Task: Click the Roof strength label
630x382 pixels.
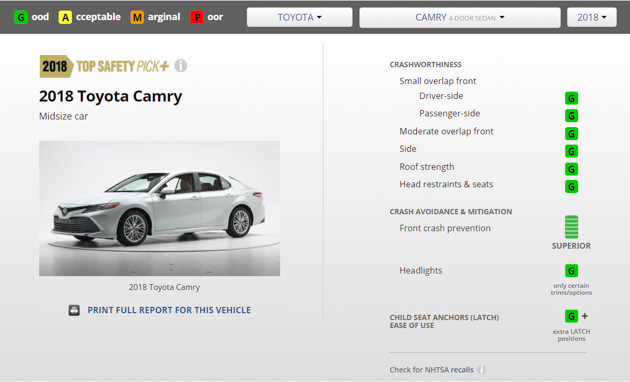Action: [427, 167]
